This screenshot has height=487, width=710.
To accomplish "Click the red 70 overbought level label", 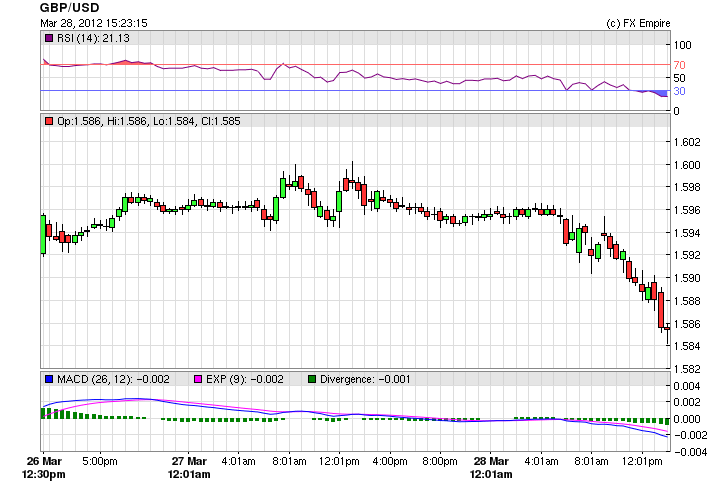I will [679, 65].
